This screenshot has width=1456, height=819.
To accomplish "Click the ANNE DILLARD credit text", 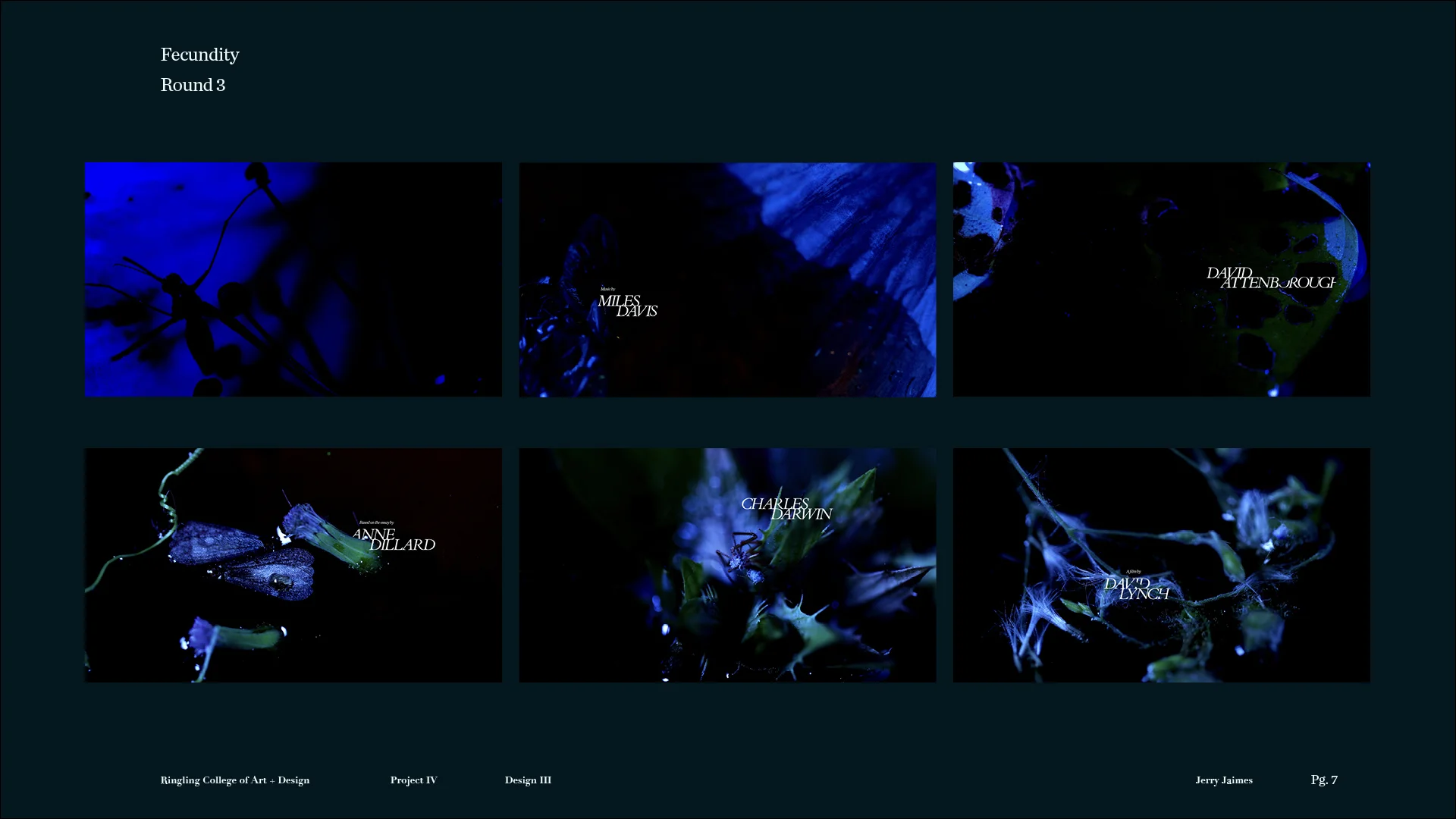I will [x=394, y=539].
